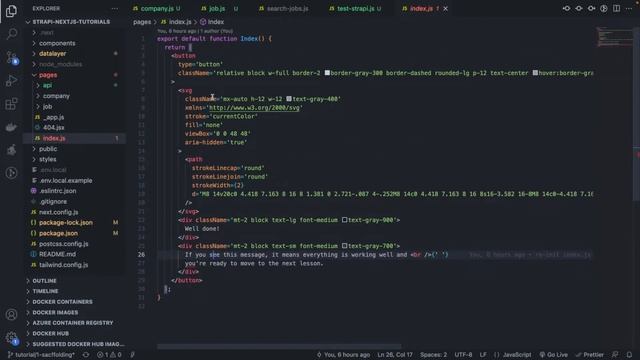Click the branch name in status bar
Image resolution: width=640 pixels, height=360 pixels.
(41, 355)
